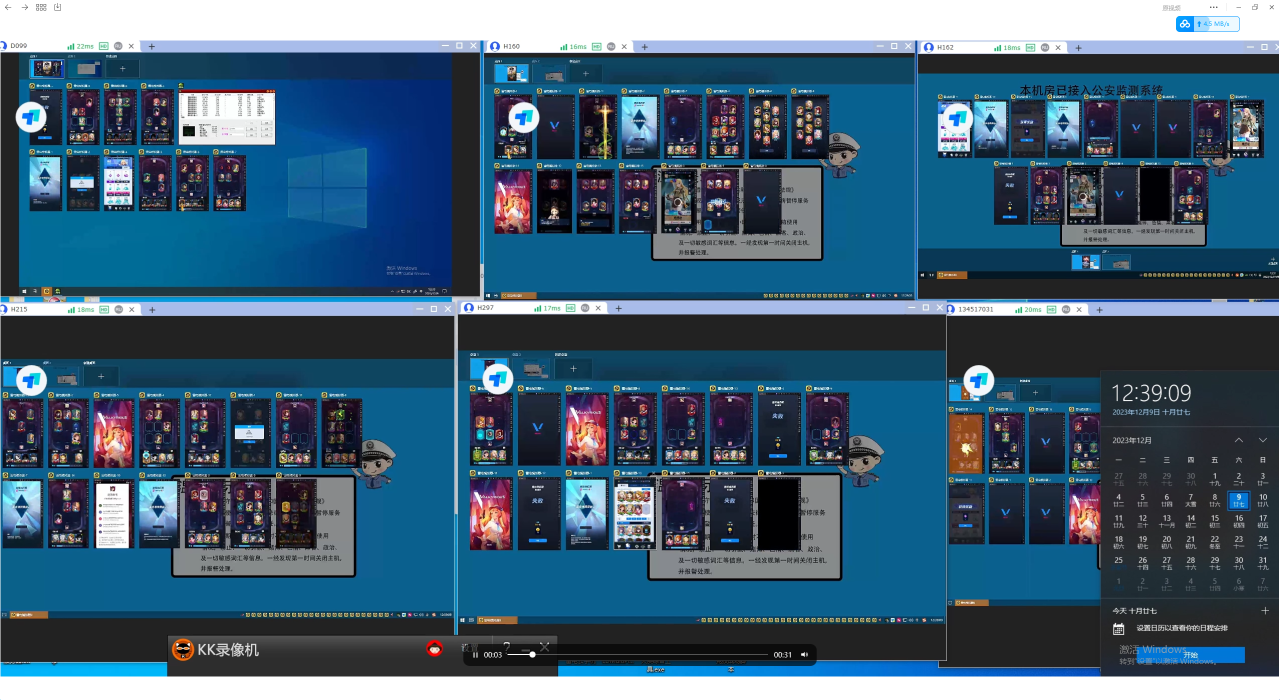Screen dimensions: 1280x700
Task: Click the blue floating logo in H215 session
Action: (x=31, y=380)
